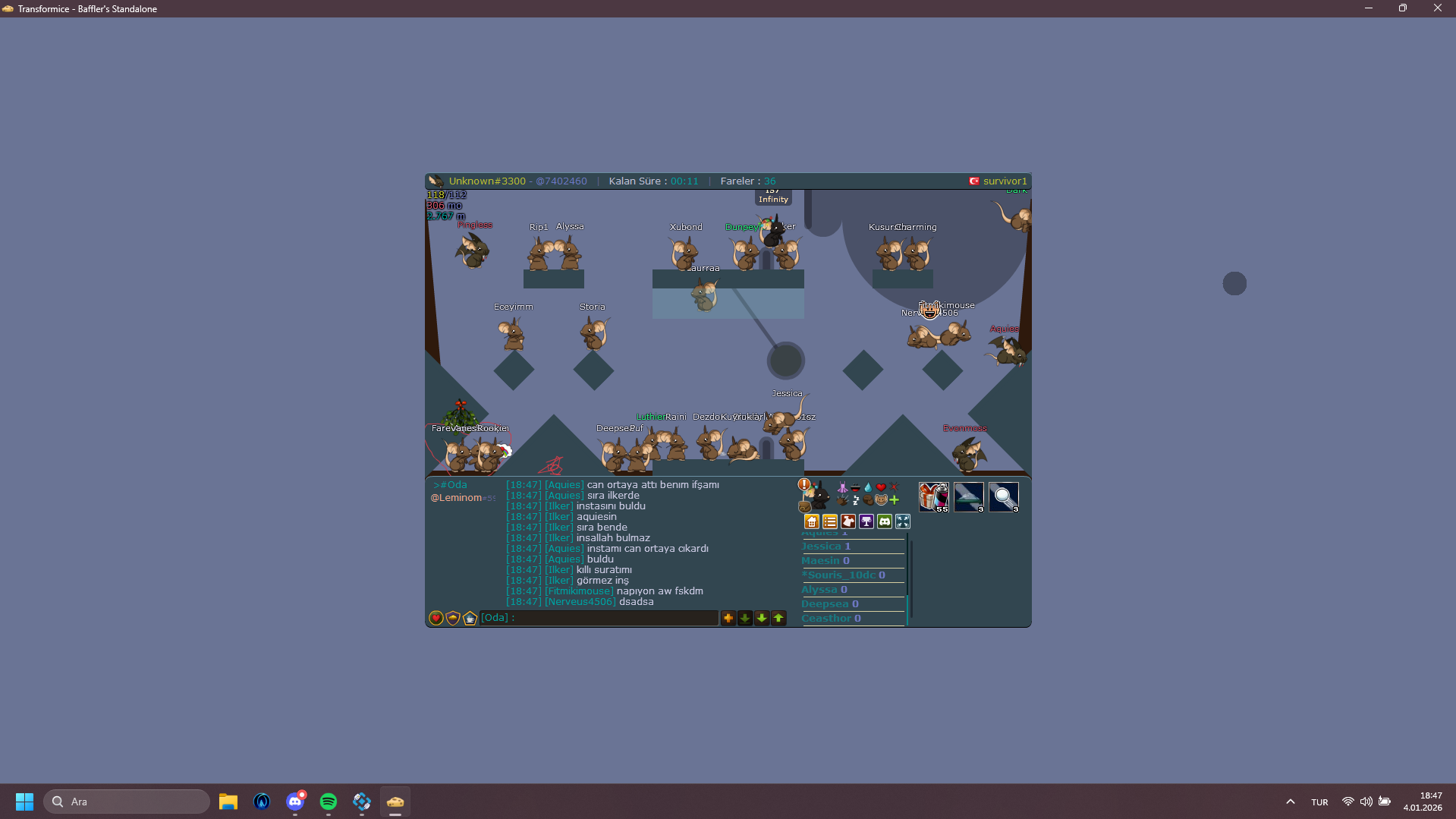Click the red heart friends button
Image resolution: width=1456 pixels, height=819 pixels.
pyautogui.click(x=436, y=618)
